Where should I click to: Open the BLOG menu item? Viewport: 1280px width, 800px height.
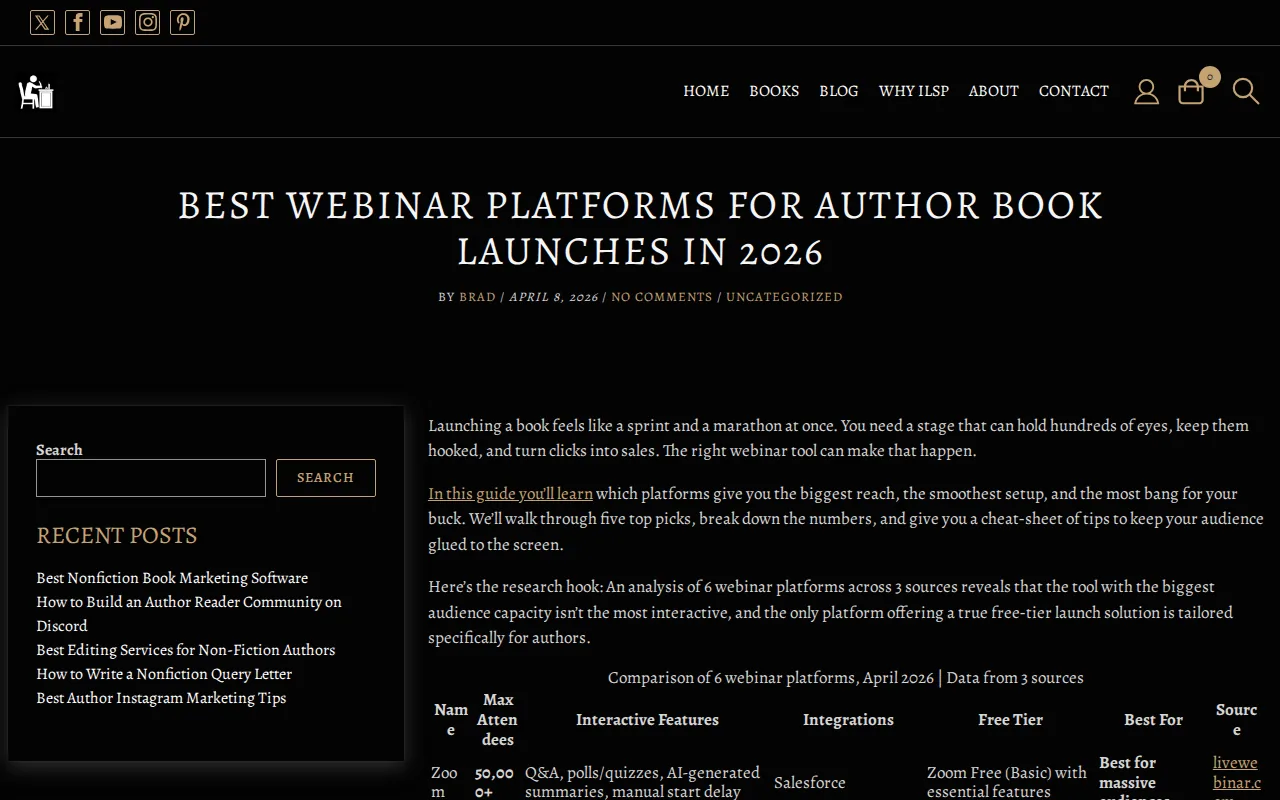[x=839, y=91]
